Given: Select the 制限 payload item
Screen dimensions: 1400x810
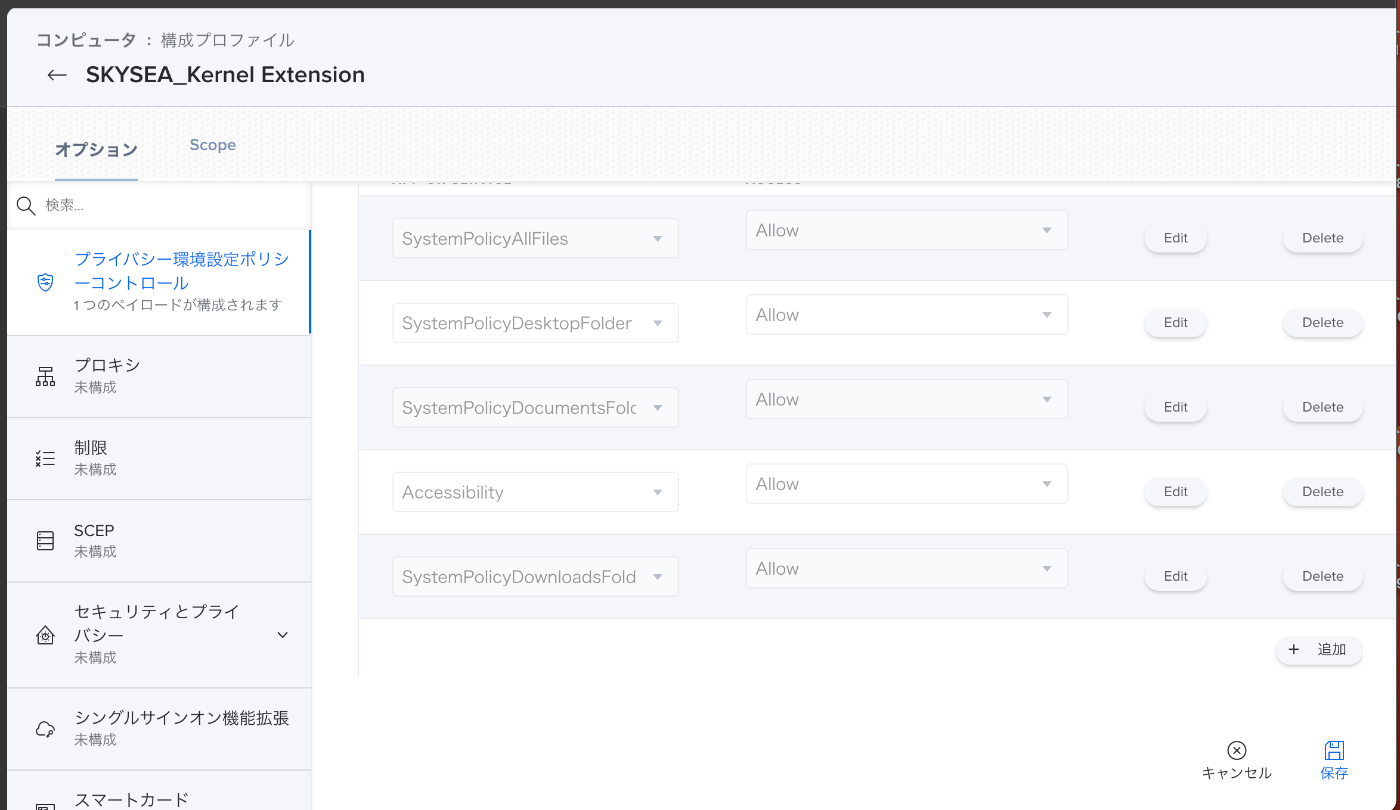Looking at the screenshot, I should click(159, 458).
